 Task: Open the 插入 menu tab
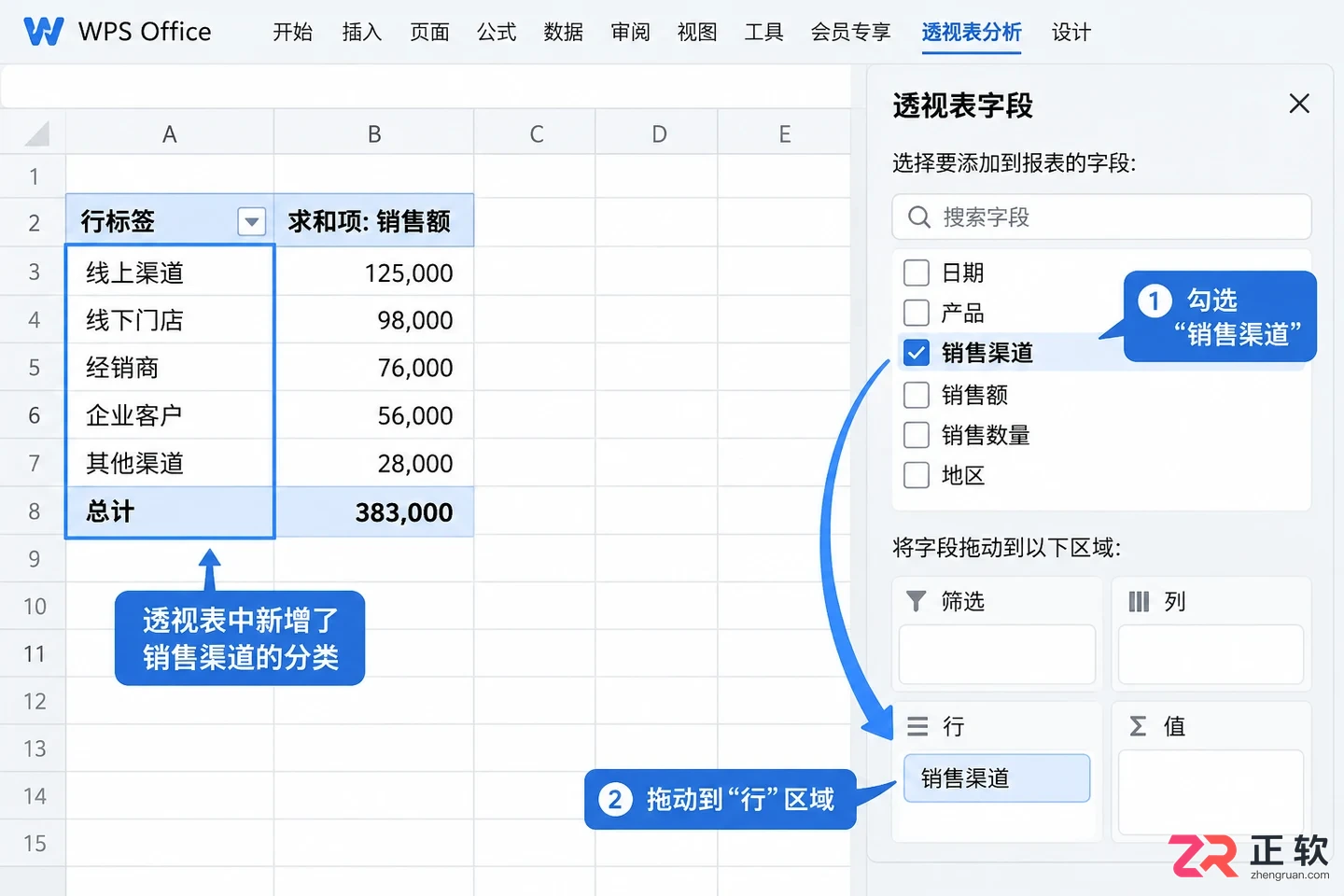coord(361,33)
